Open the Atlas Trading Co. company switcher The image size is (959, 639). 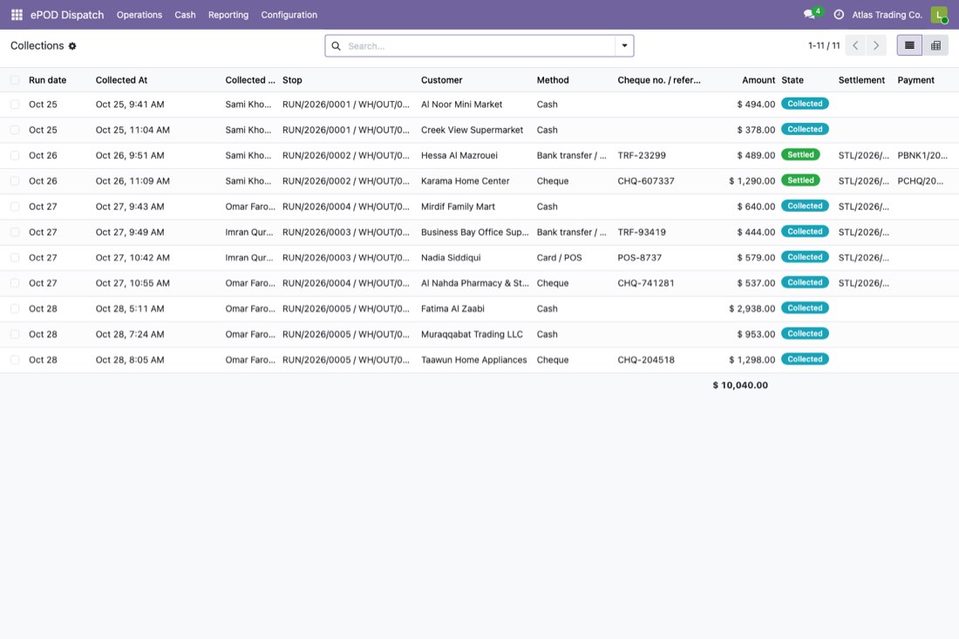click(x=887, y=15)
